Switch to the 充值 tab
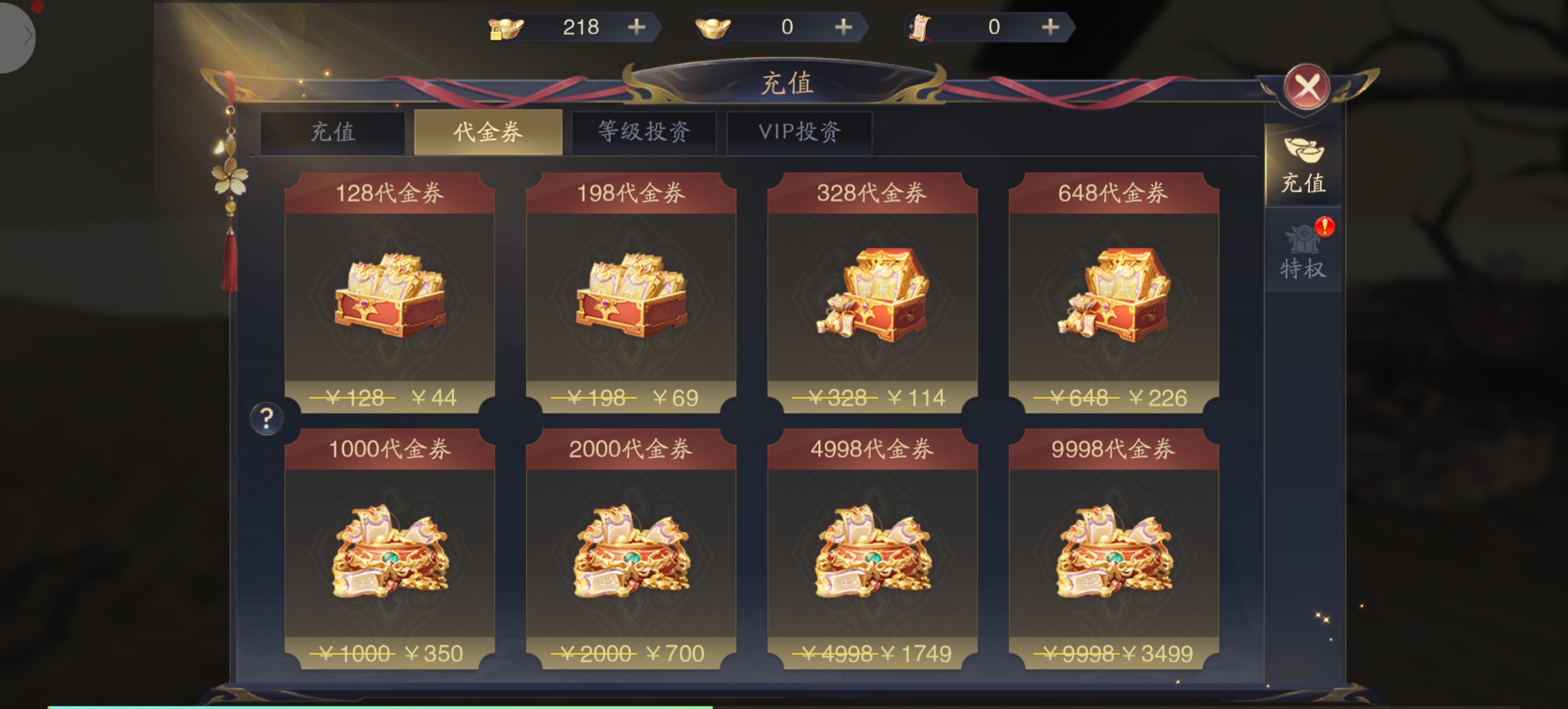 pyautogui.click(x=332, y=132)
